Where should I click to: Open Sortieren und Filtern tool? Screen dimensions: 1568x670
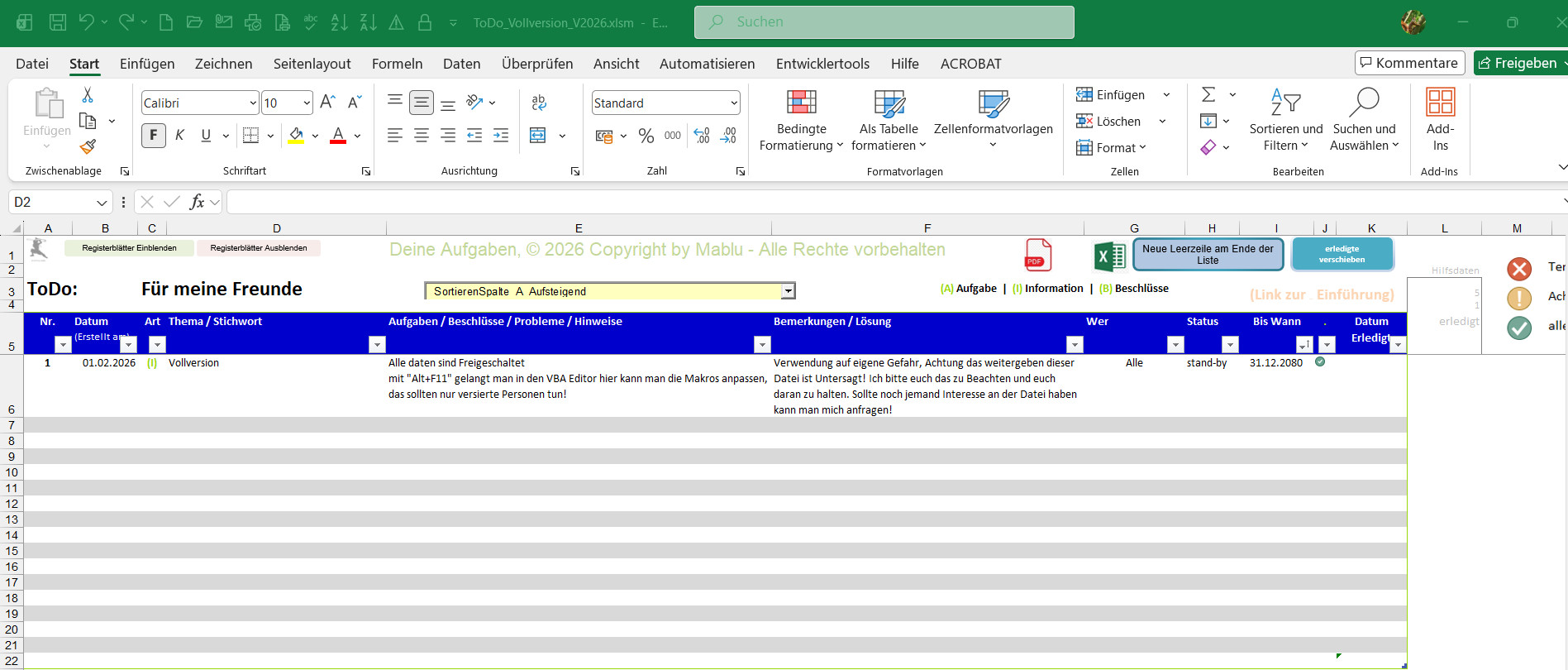(1285, 121)
